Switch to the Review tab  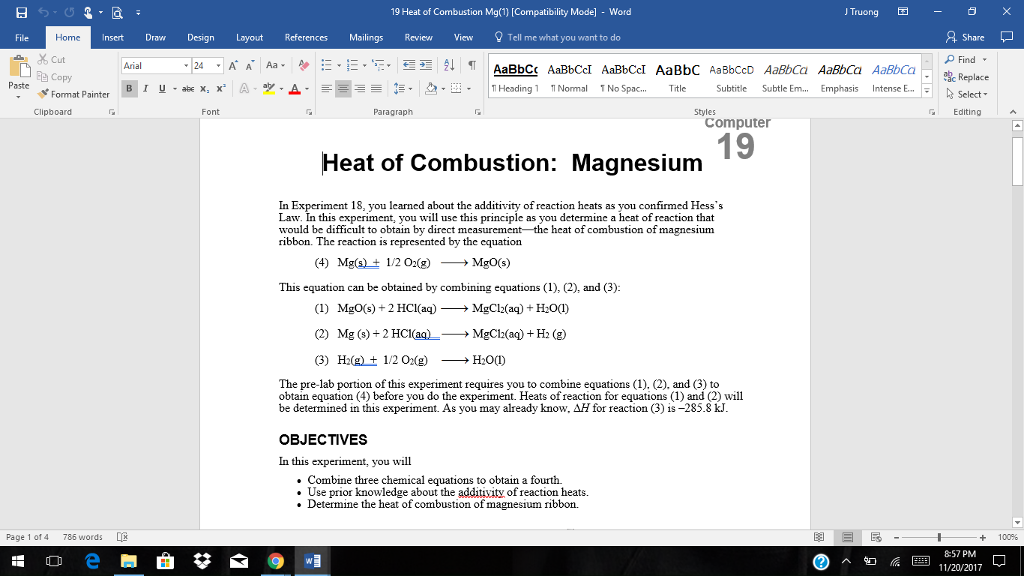(x=418, y=37)
